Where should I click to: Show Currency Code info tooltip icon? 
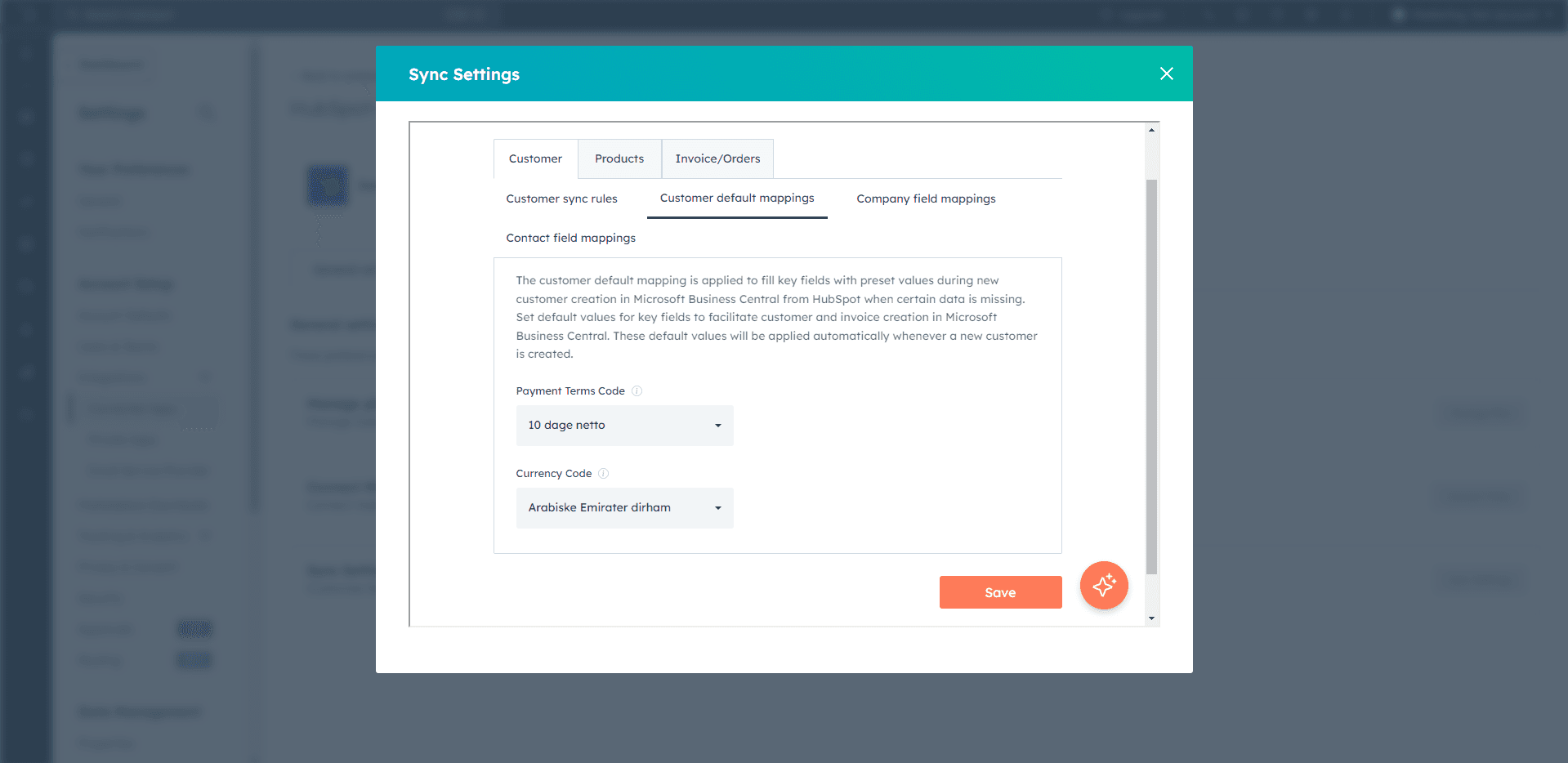[x=604, y=474]
